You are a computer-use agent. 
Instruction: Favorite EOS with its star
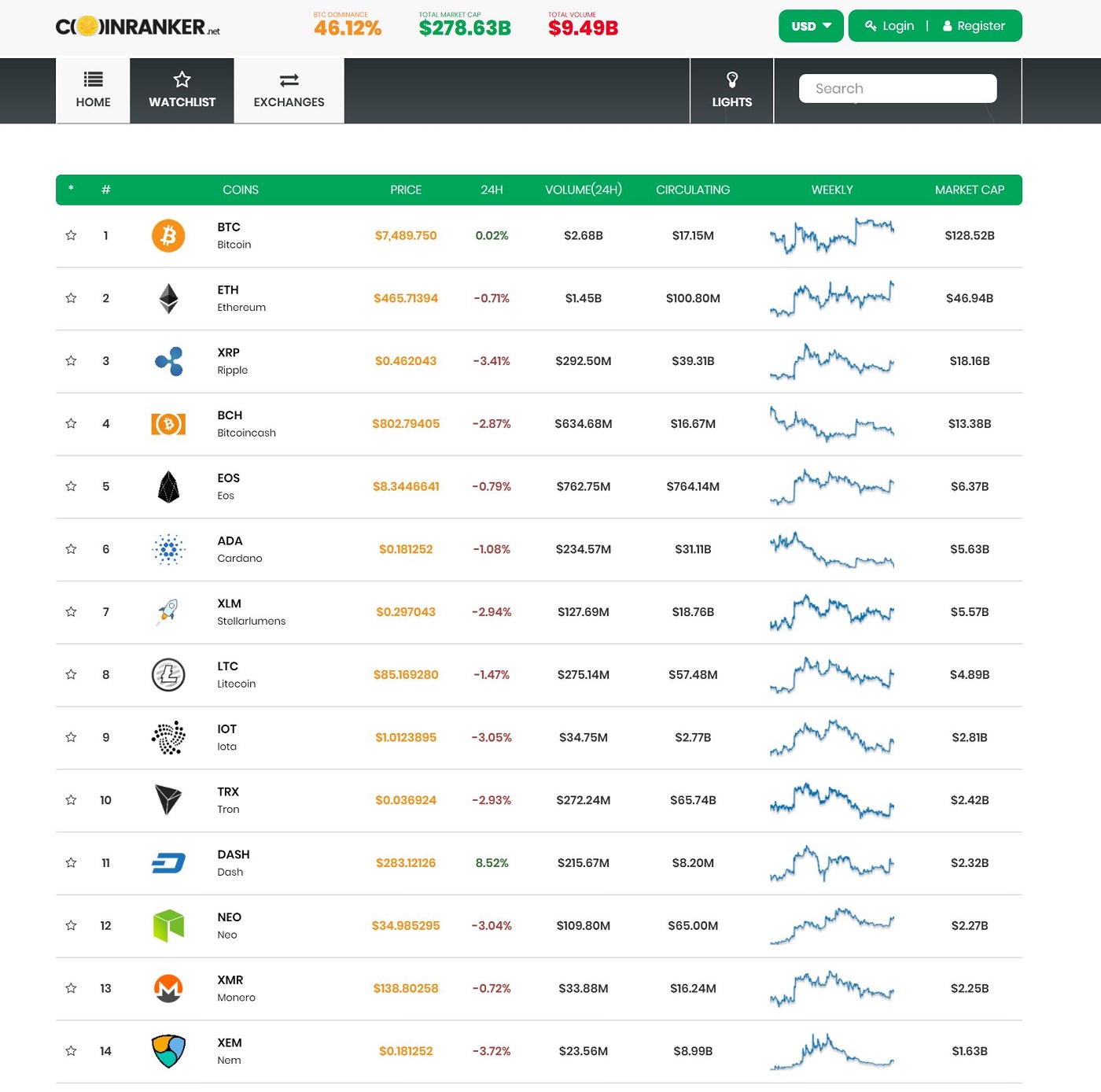click(x=71, y=486)
